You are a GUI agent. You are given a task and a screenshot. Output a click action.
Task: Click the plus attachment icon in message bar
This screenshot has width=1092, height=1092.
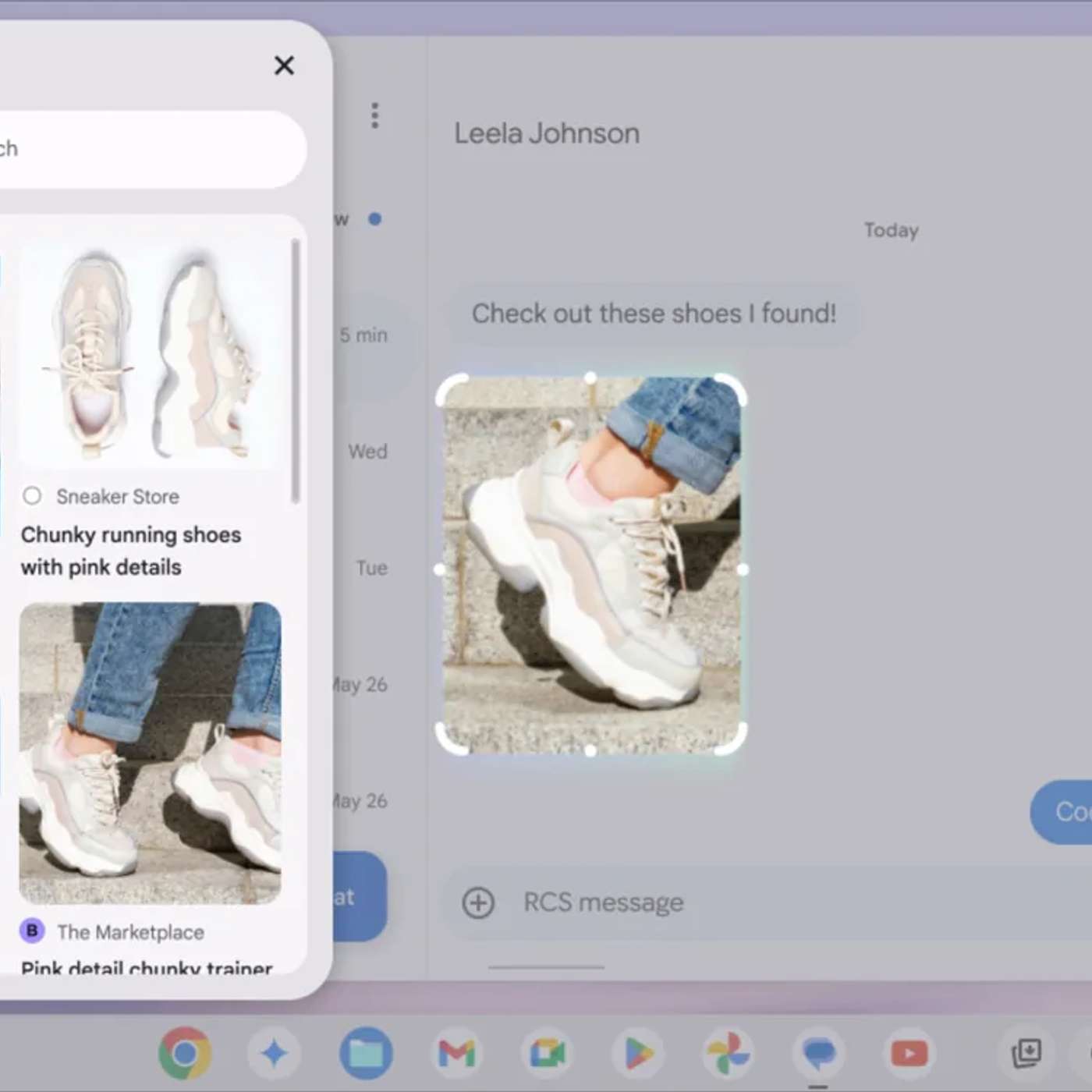[x=478, y=902]
